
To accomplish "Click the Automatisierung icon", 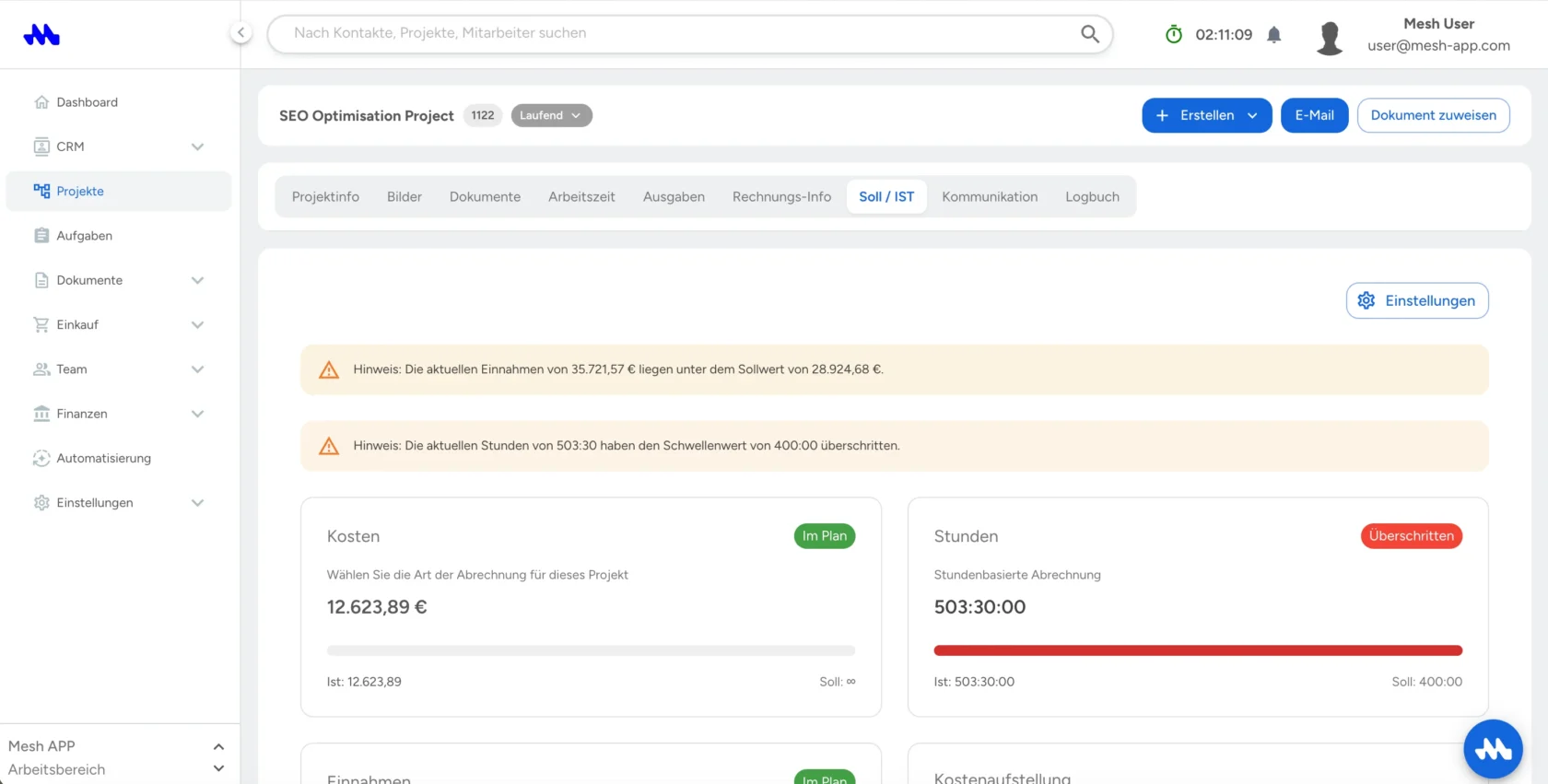I will tap(41, 458).
